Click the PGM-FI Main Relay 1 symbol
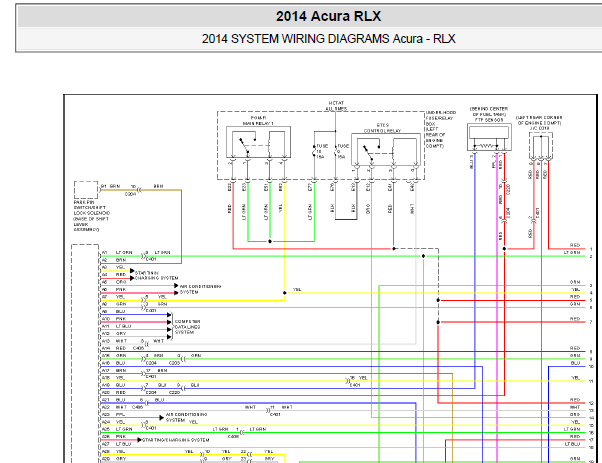The height and width of the screenshot is (463, 602). (x=258, y=142)
